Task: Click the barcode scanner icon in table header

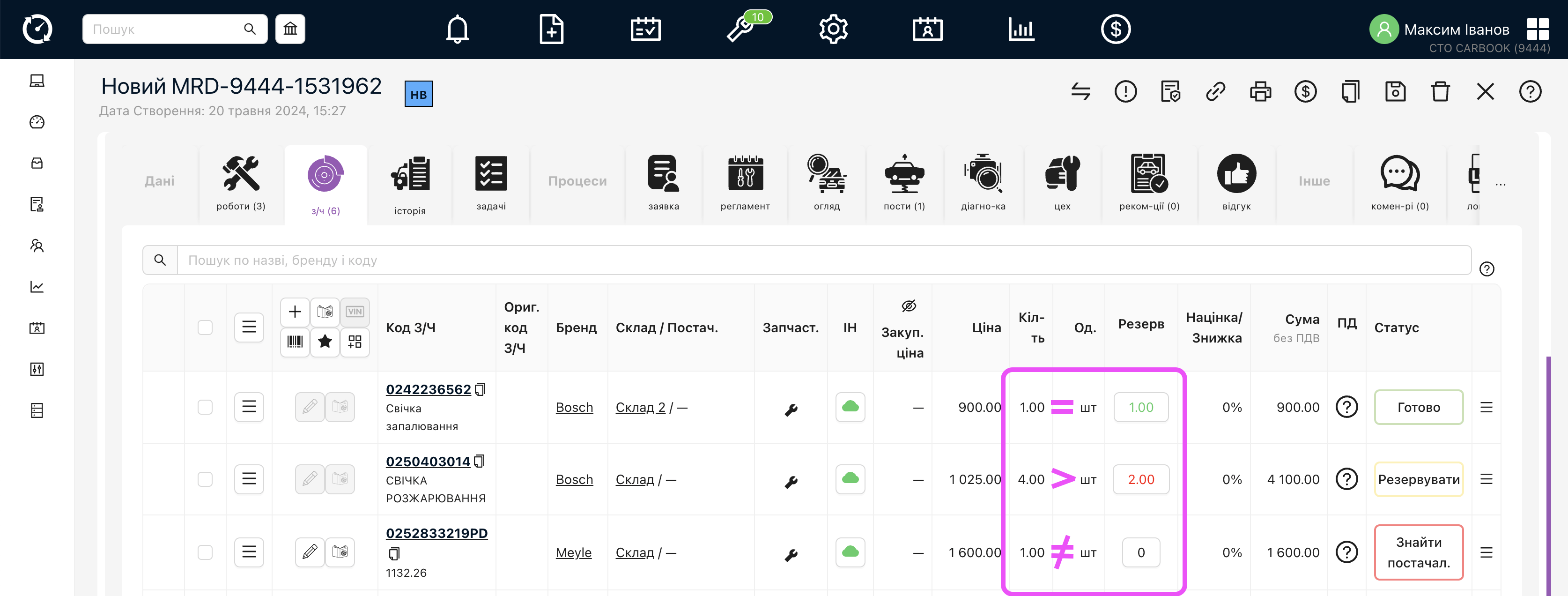Action: click(x=295, y=342)
